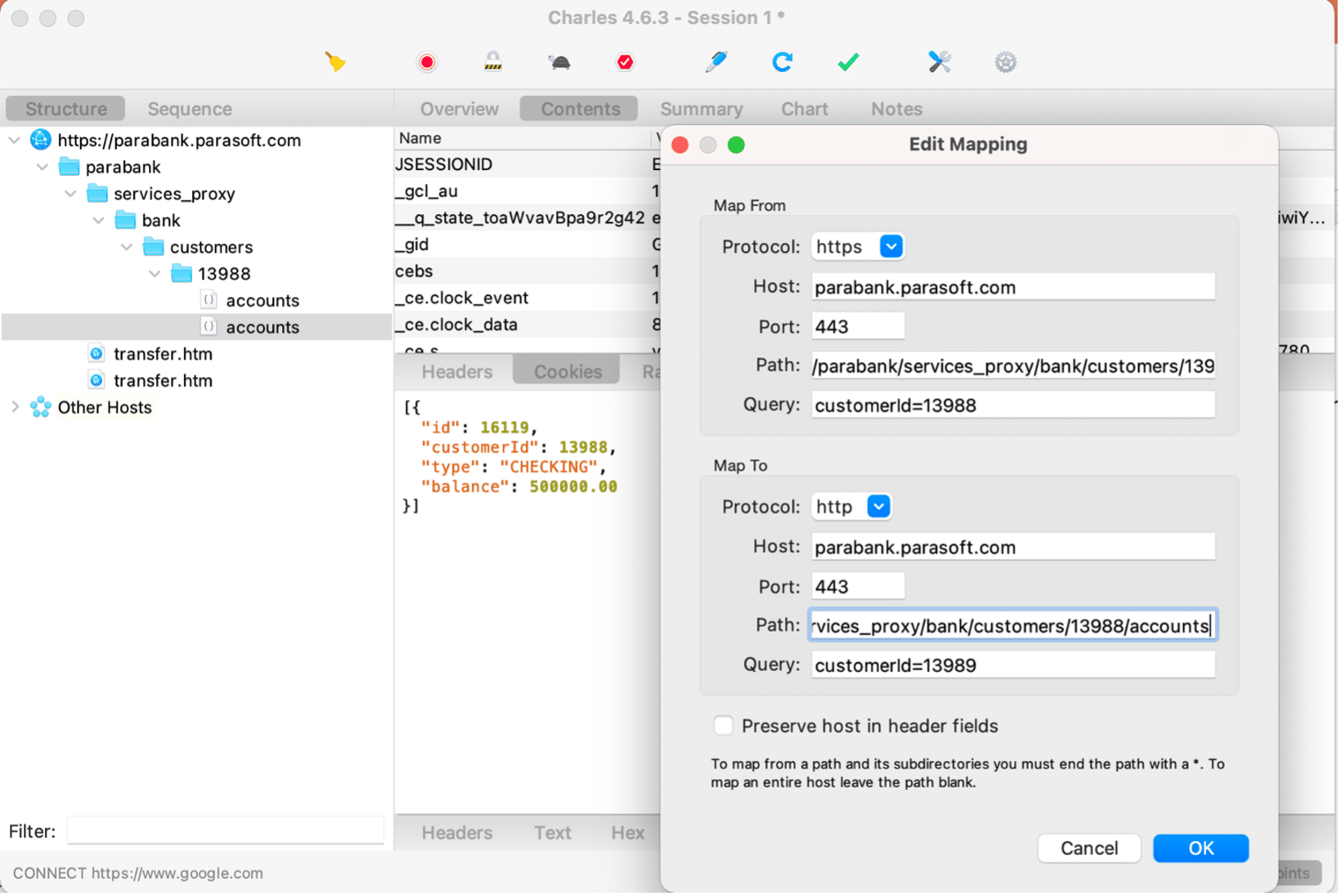The width and height of the screenshot is (1341, 896).
Task: Open the settings gear icon
Action: tap(1005, 62)
